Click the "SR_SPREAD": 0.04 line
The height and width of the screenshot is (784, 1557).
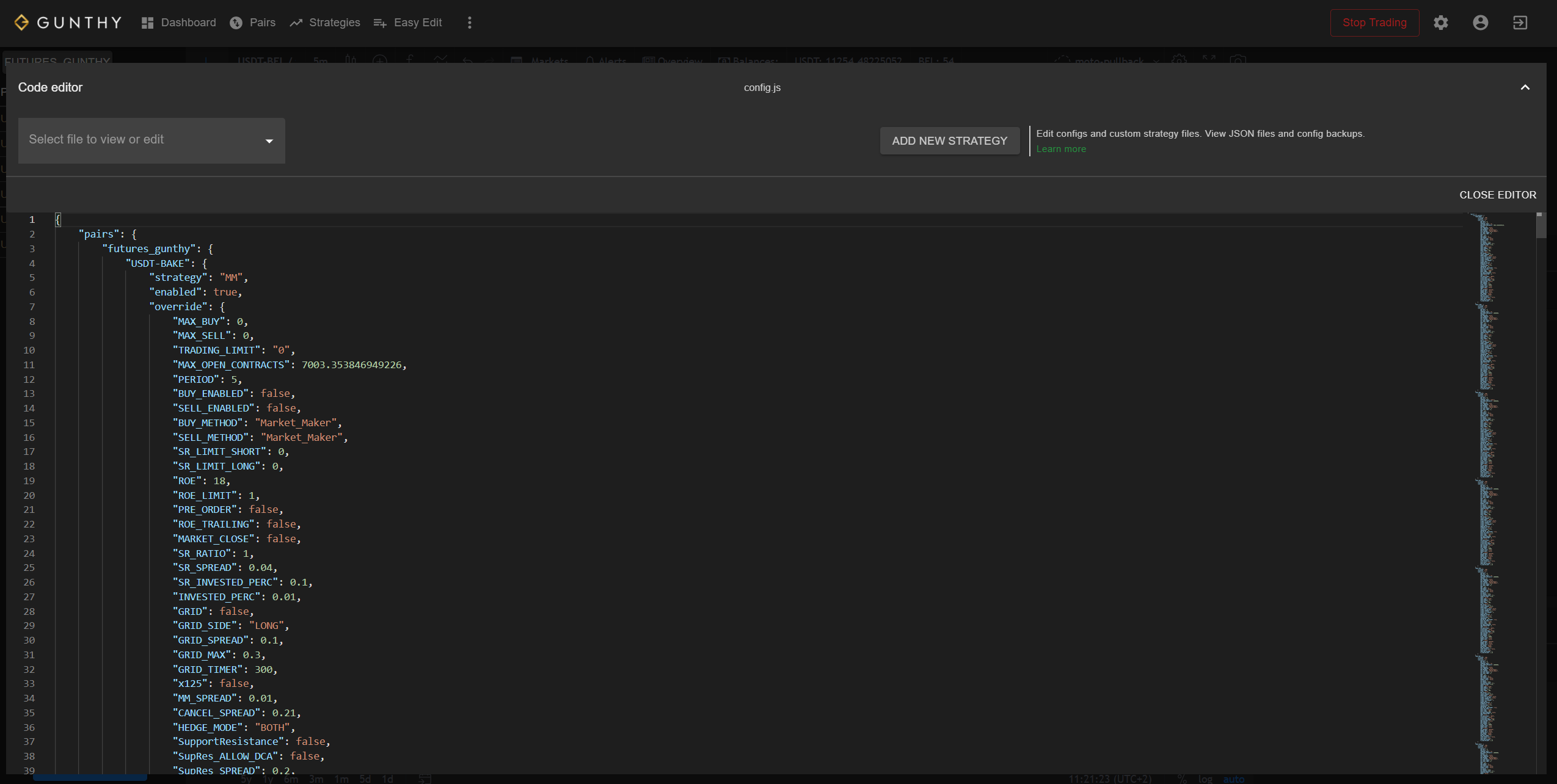point(225,567)
